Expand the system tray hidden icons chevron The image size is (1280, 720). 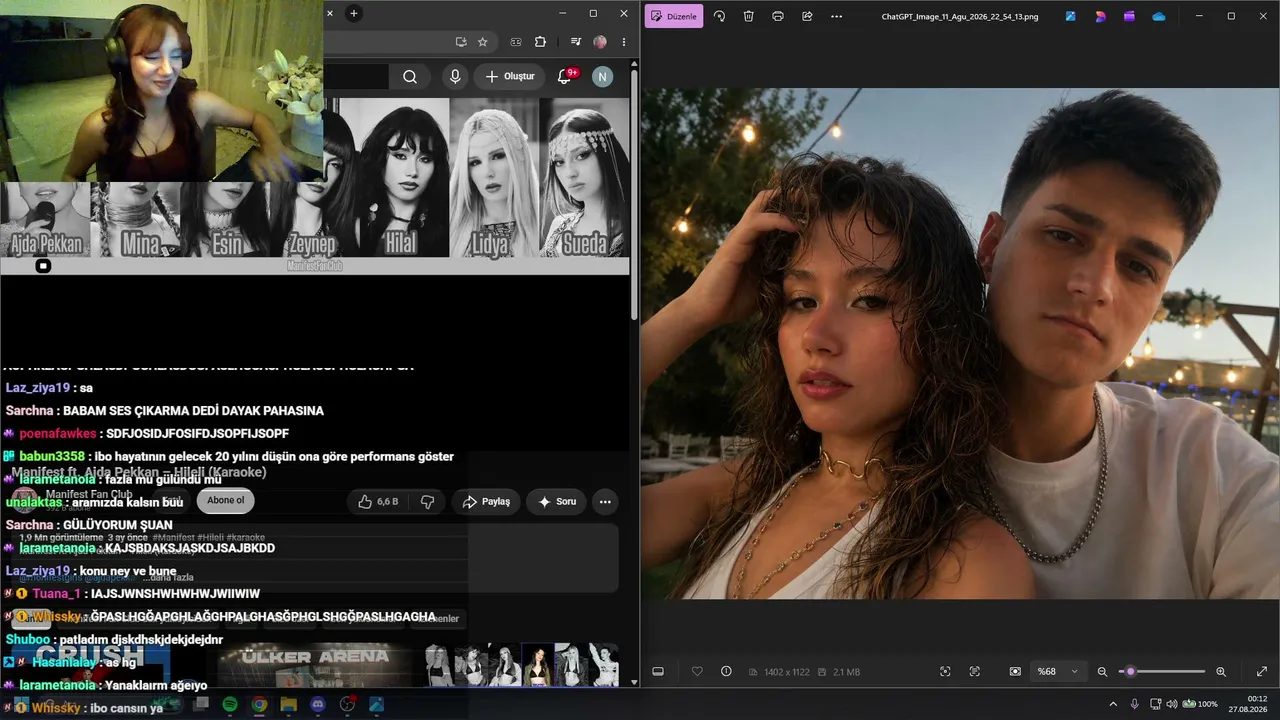click(x=1113, y=704)
